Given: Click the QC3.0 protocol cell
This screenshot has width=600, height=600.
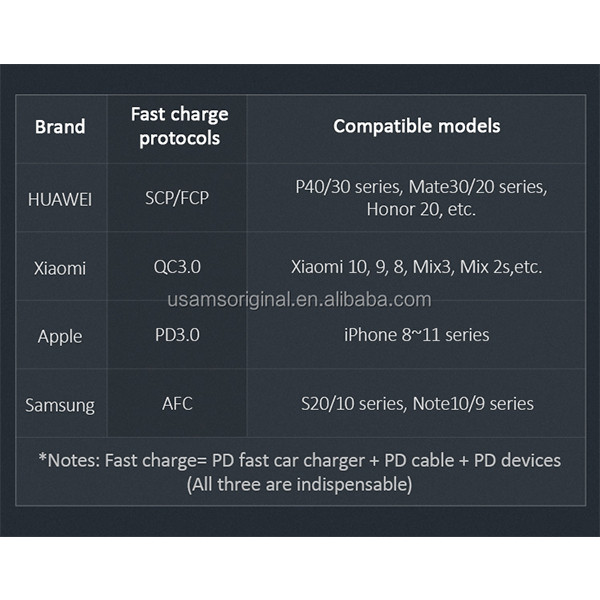Looking at the screenshot, I should (x=178, y=267).
